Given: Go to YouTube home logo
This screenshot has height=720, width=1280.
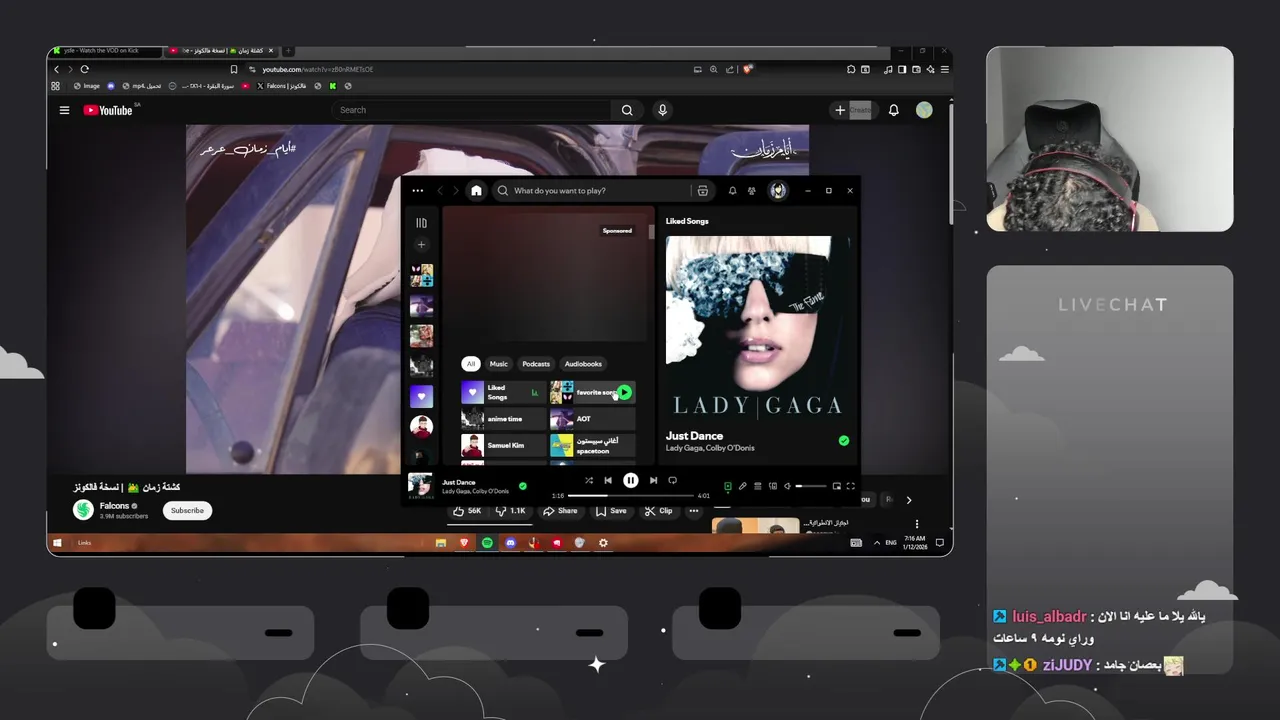Looking at the screenshot, I should click(108, 110).
